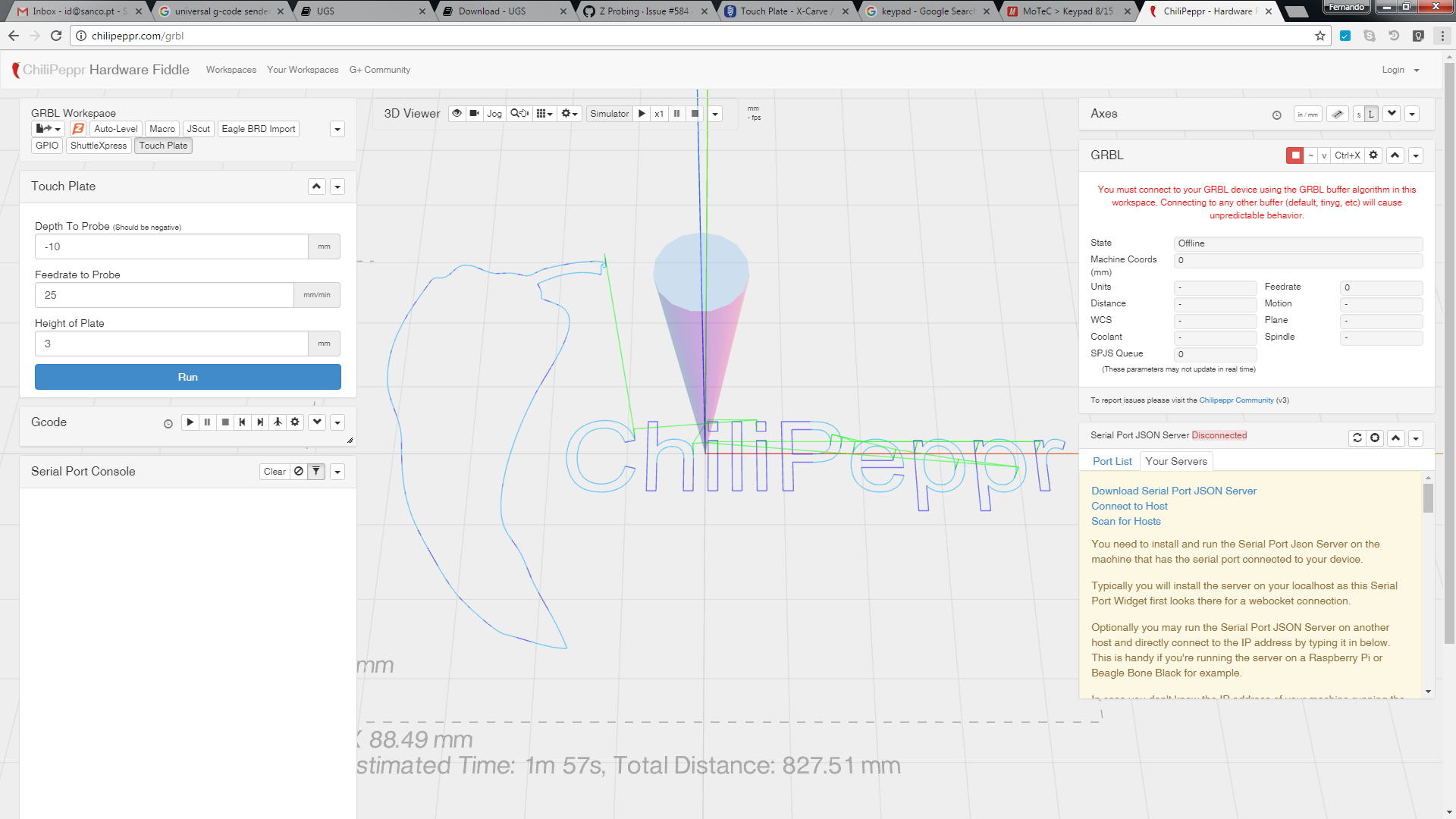
Task: Play the Gcode file
Action: coord(190,422)
